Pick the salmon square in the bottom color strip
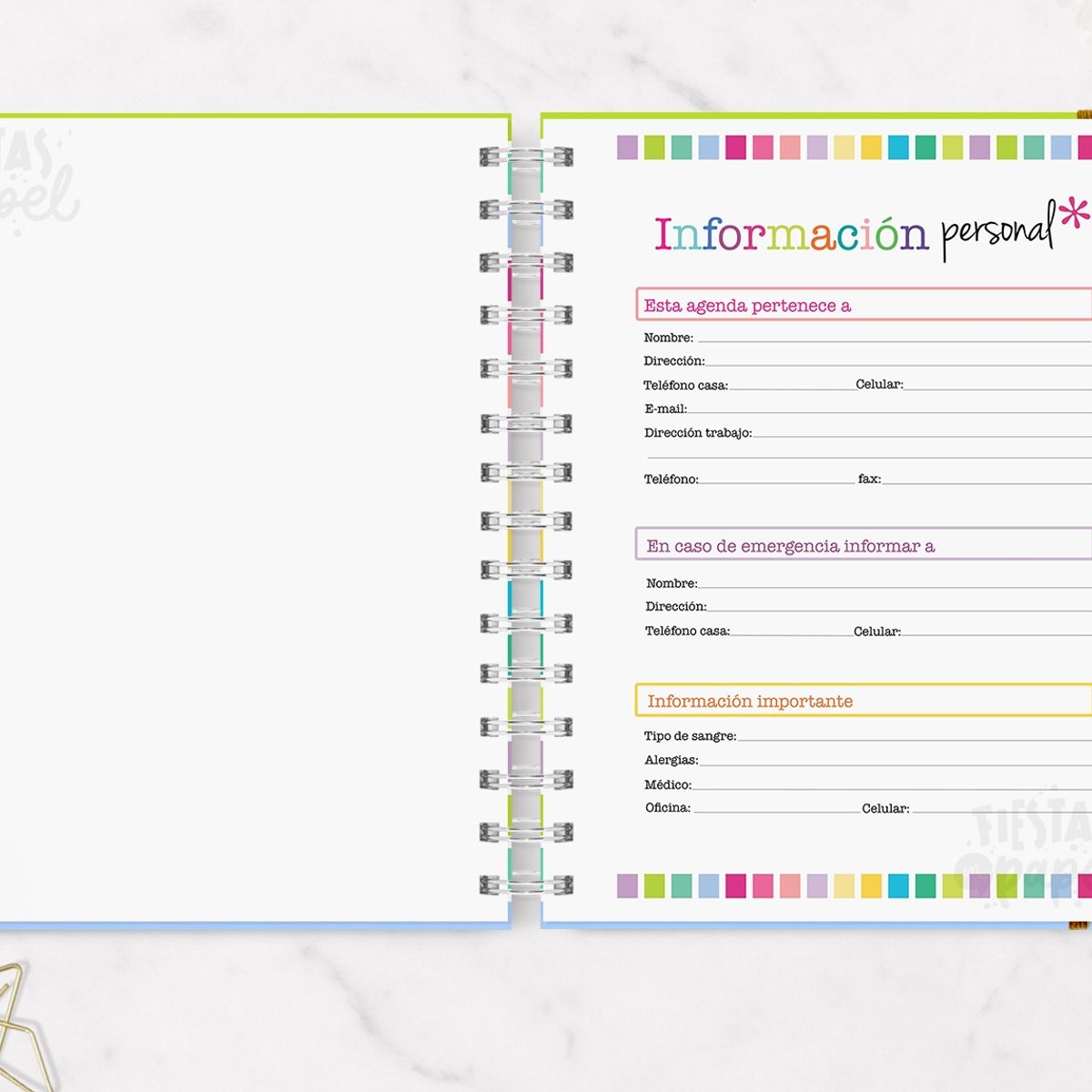The image size is (1092, 1092). coord(790,885)
